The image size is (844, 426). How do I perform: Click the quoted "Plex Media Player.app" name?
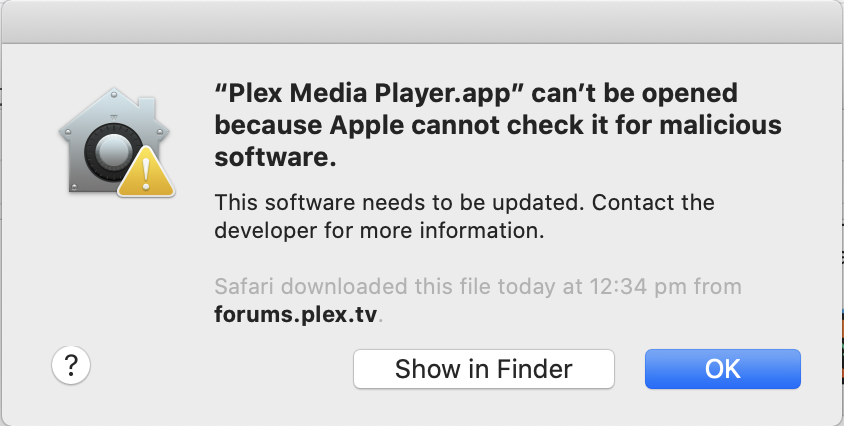369,94
